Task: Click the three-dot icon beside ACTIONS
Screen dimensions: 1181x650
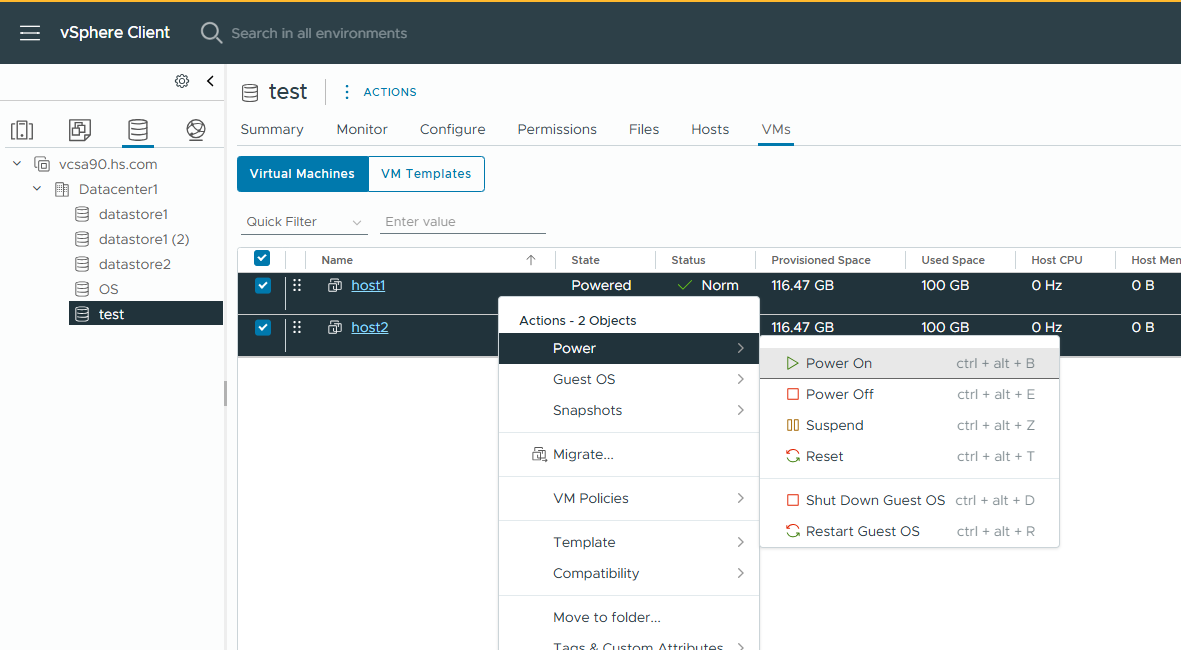Action: 346,92
